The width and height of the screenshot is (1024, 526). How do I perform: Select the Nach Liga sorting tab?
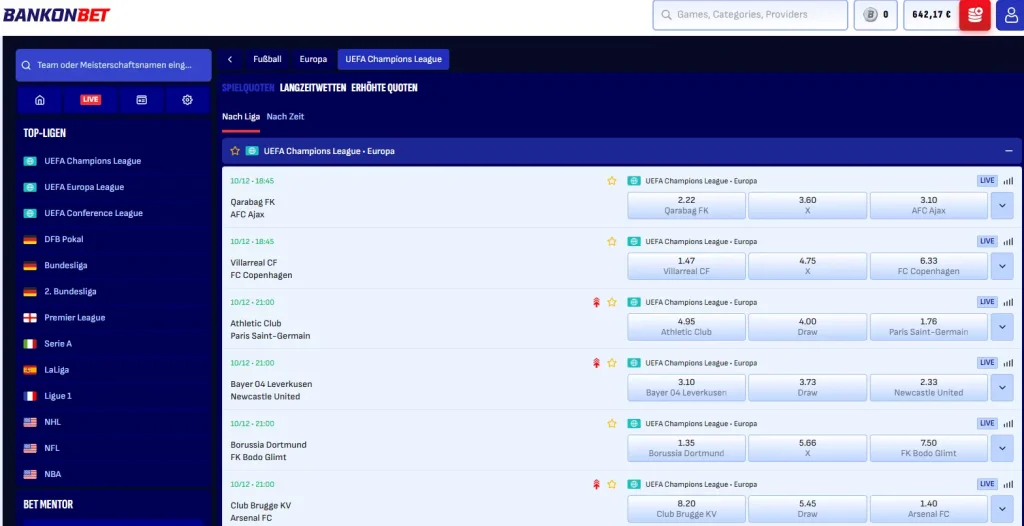tap(241, 117)
